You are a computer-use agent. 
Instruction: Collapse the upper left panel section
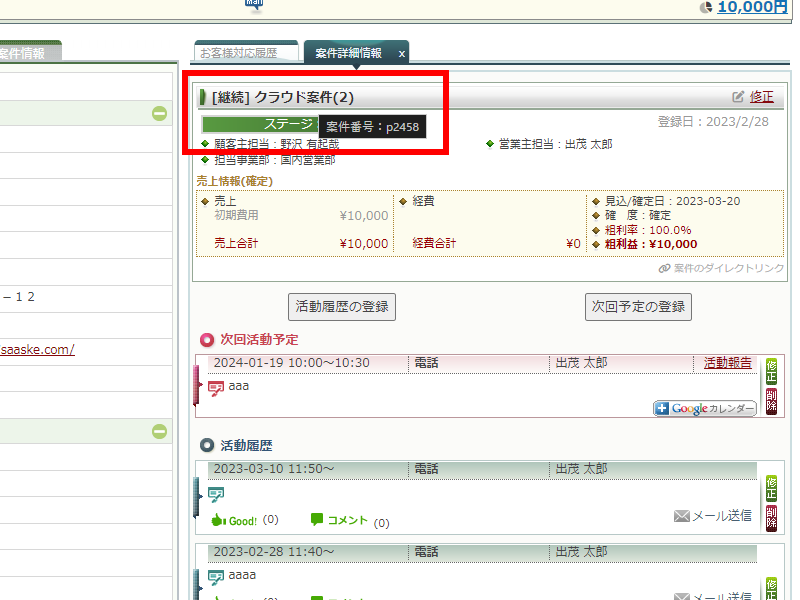coord(160,113)
